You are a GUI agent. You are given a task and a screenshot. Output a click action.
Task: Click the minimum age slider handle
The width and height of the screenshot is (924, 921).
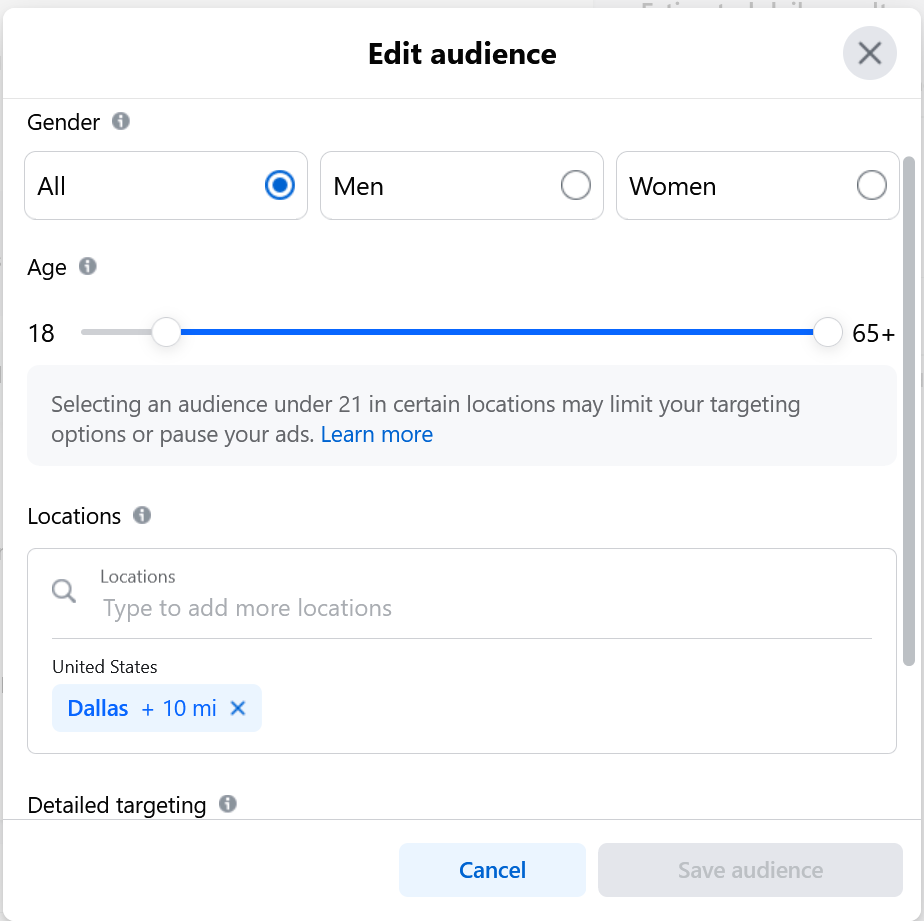point(166,332)
